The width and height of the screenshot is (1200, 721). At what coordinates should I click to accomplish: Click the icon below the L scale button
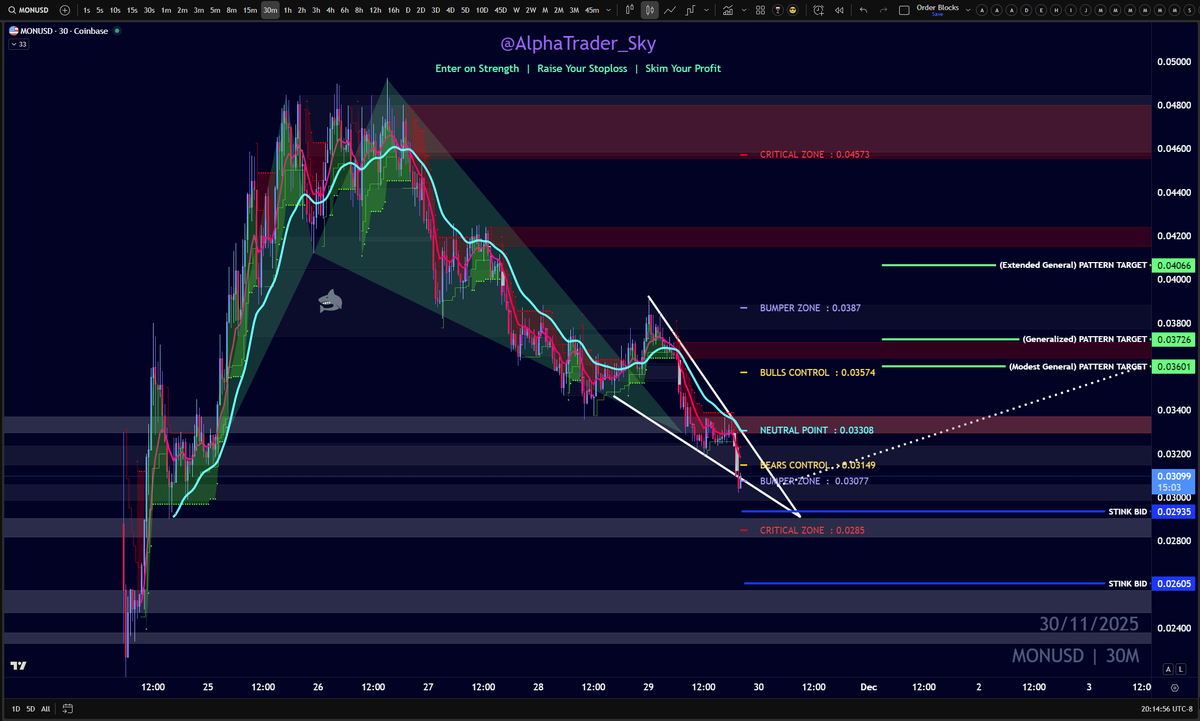pos(1177,687)
